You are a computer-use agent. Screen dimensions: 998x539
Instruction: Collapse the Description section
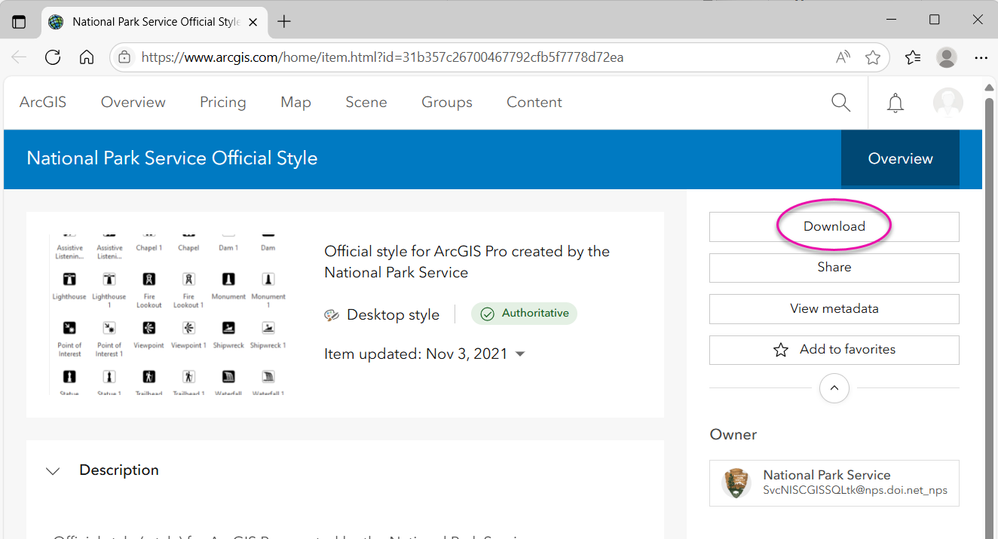[x=54, y=471]
